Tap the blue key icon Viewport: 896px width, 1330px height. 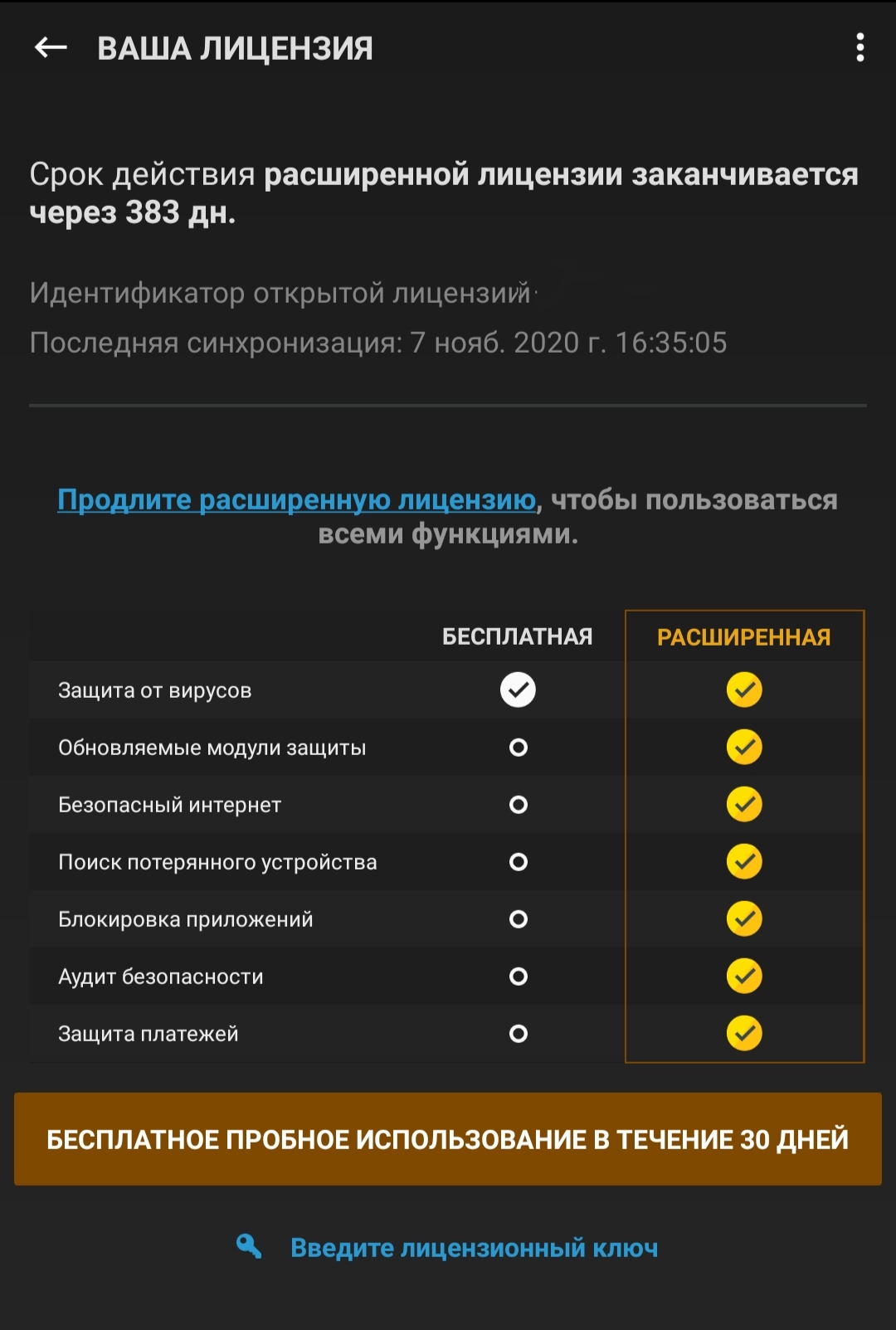click(x=249, y=1246)
